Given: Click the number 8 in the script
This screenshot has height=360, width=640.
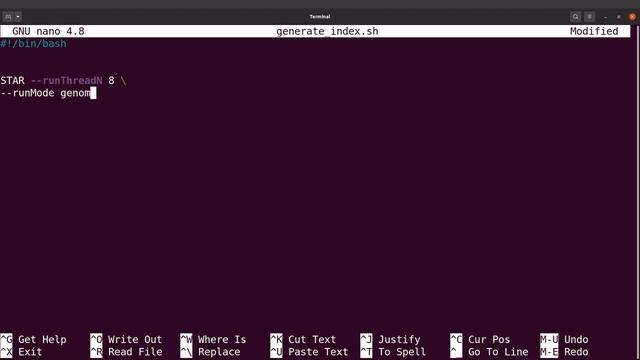Looking at the screenshot, I should [111, 80].
